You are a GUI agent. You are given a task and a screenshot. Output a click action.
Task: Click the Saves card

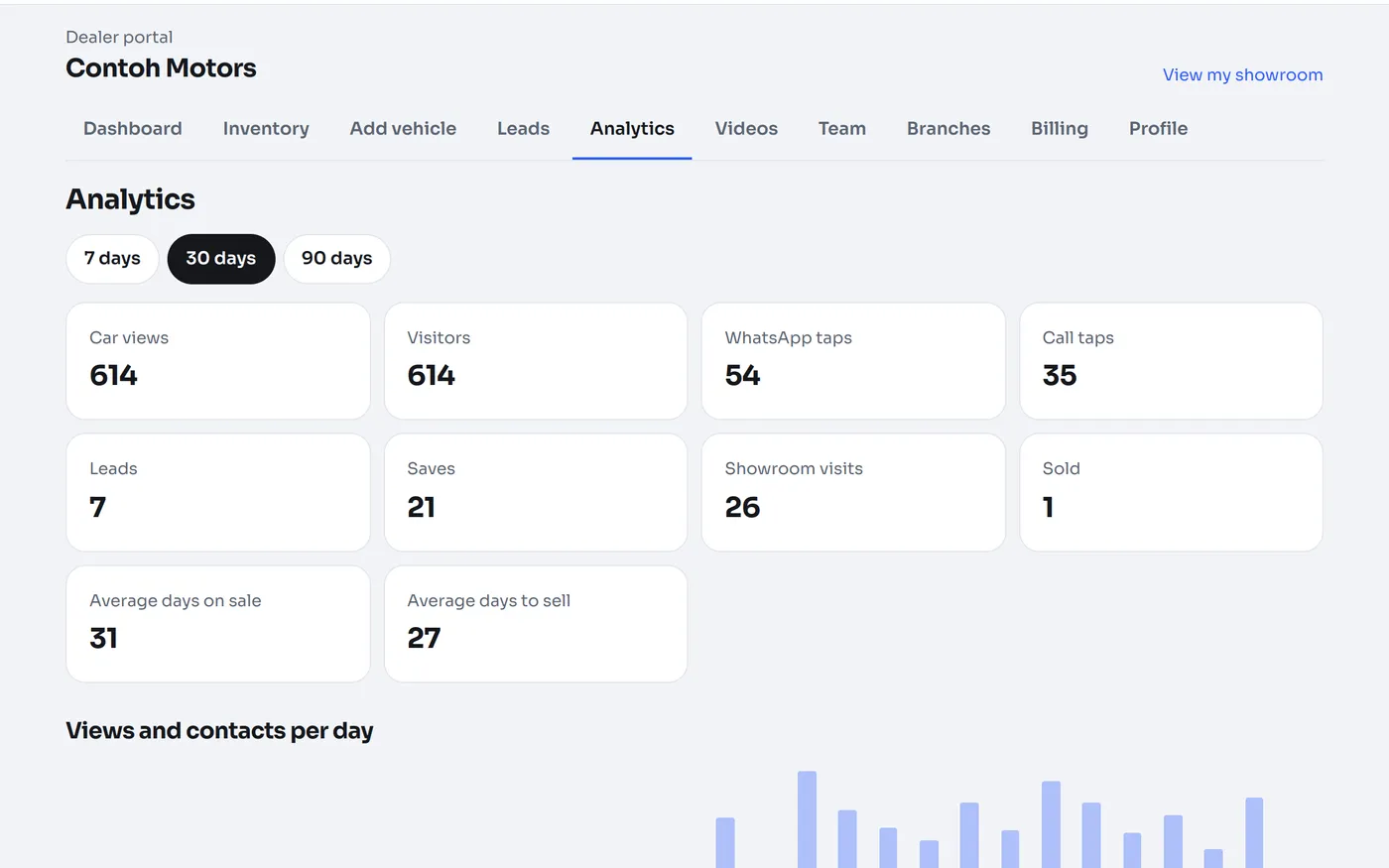coord(536,492)
